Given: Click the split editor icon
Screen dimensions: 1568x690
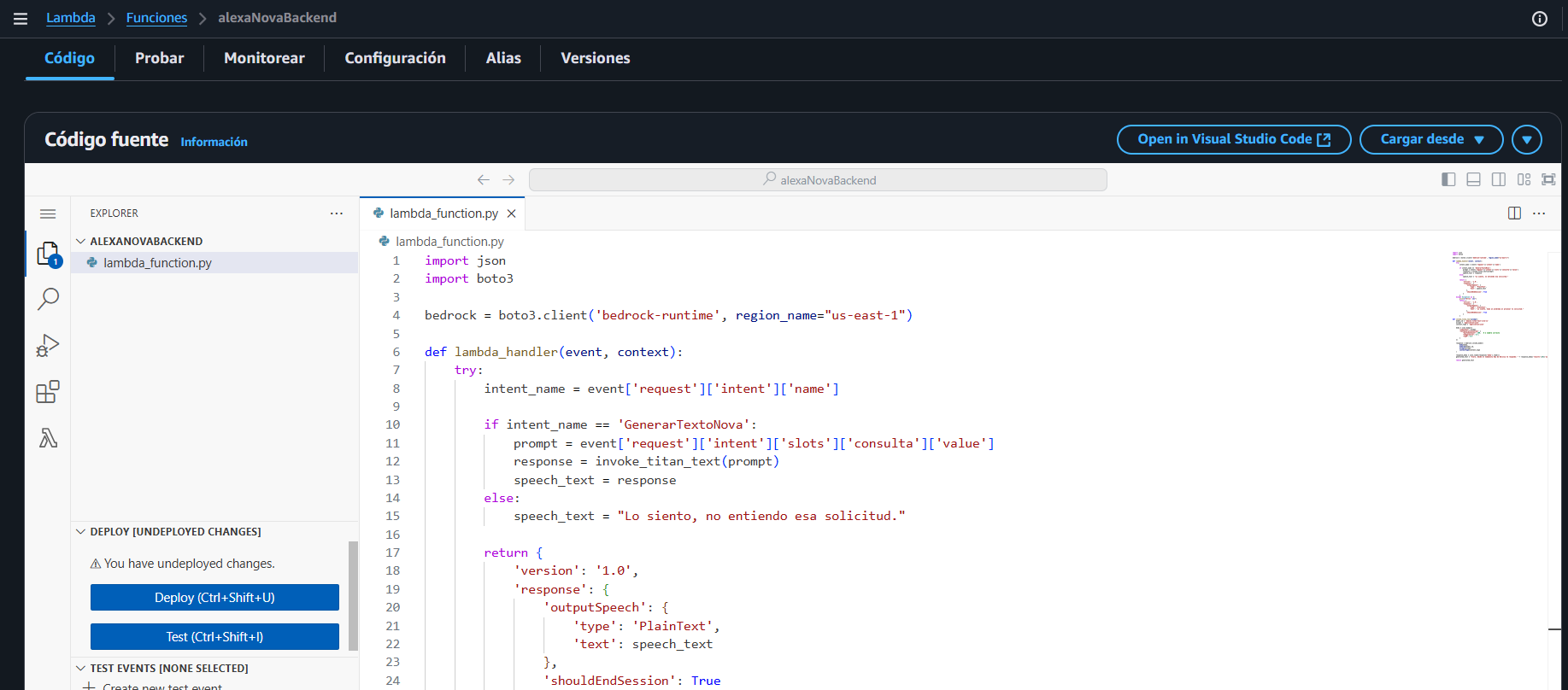Looking at the screenshot, I should pos(1514,213).
